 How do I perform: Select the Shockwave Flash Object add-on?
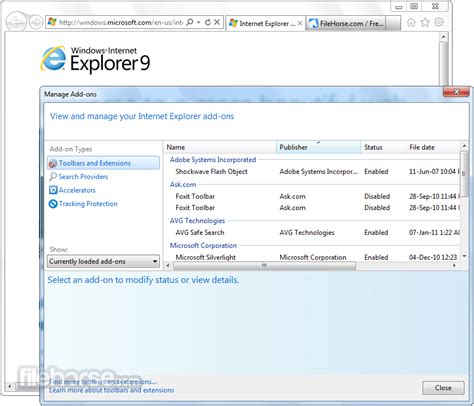tap(211, 172)
